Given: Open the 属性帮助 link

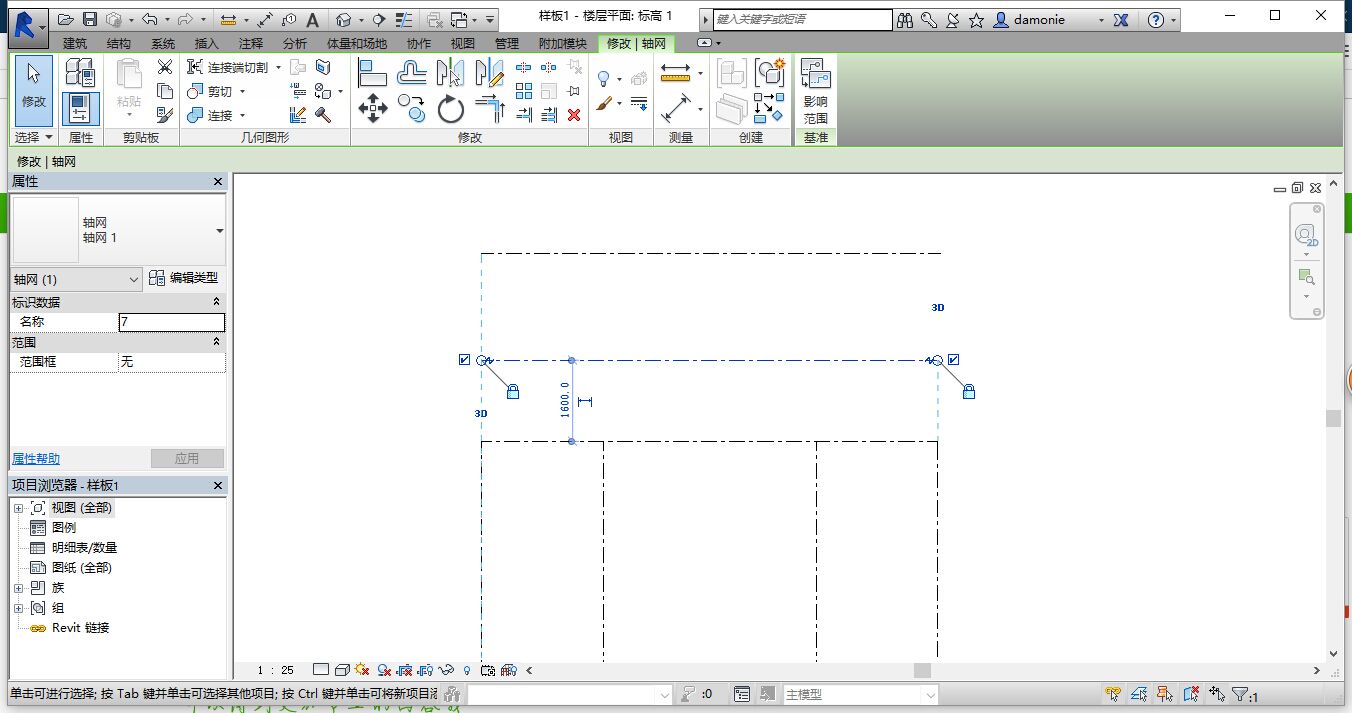Looking at the screenshot, I should pos(36,459).
